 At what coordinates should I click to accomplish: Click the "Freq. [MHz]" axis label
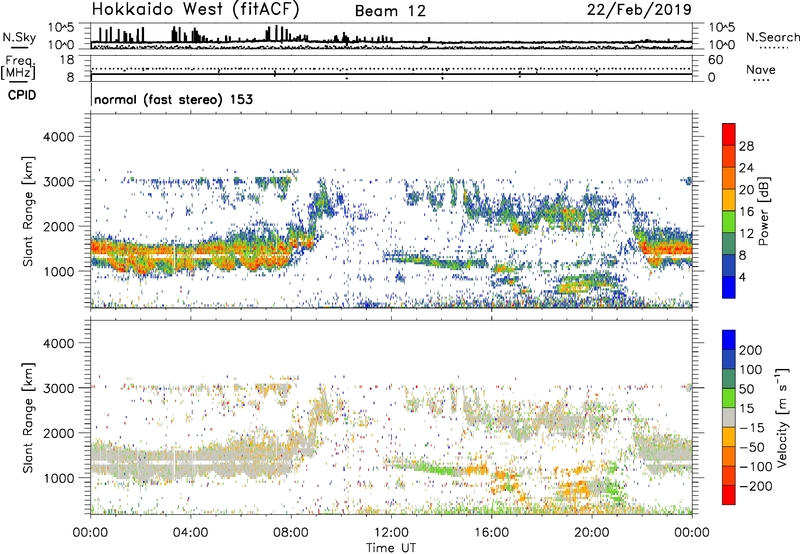(18, 68)
